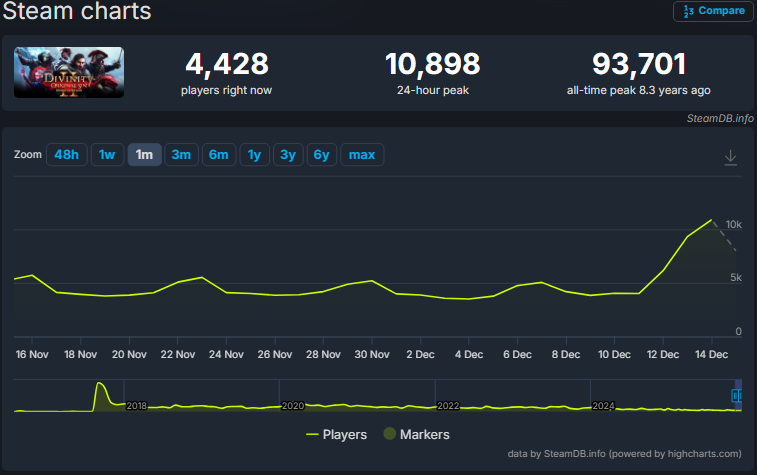The height and width of the screenshot is (475, 757).
Task: Set chart zoom to 48h
Action: tap(67, 154)
